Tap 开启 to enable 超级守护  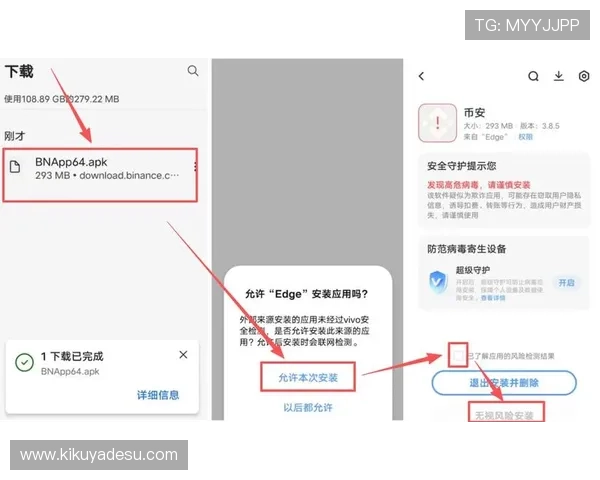coord(566,283)
